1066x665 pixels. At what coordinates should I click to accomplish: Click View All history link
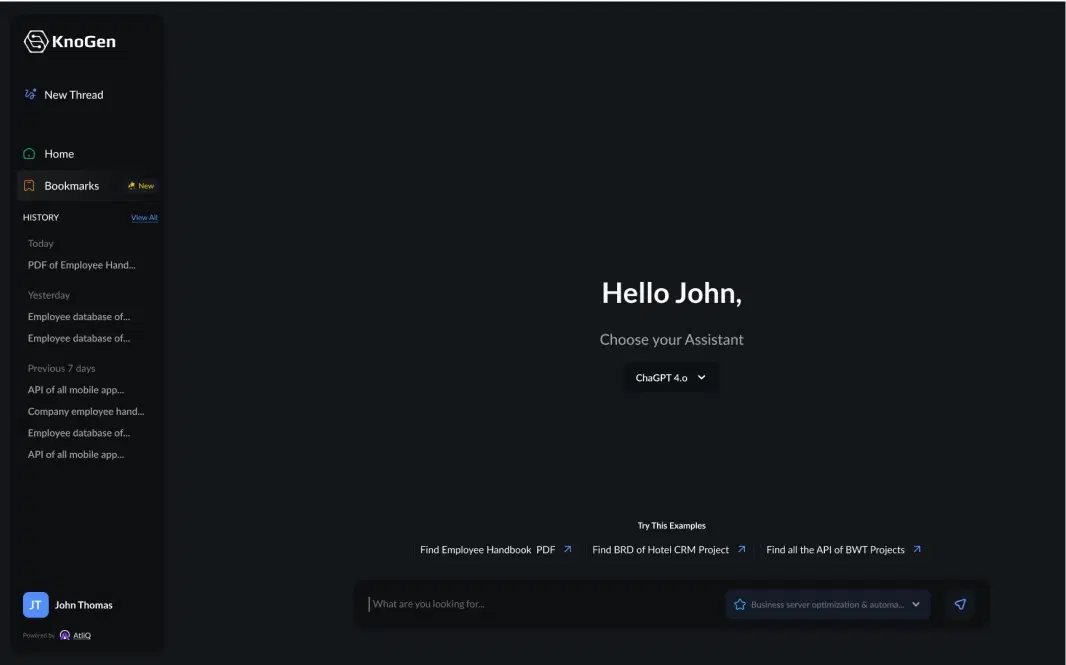click(144, 217)
